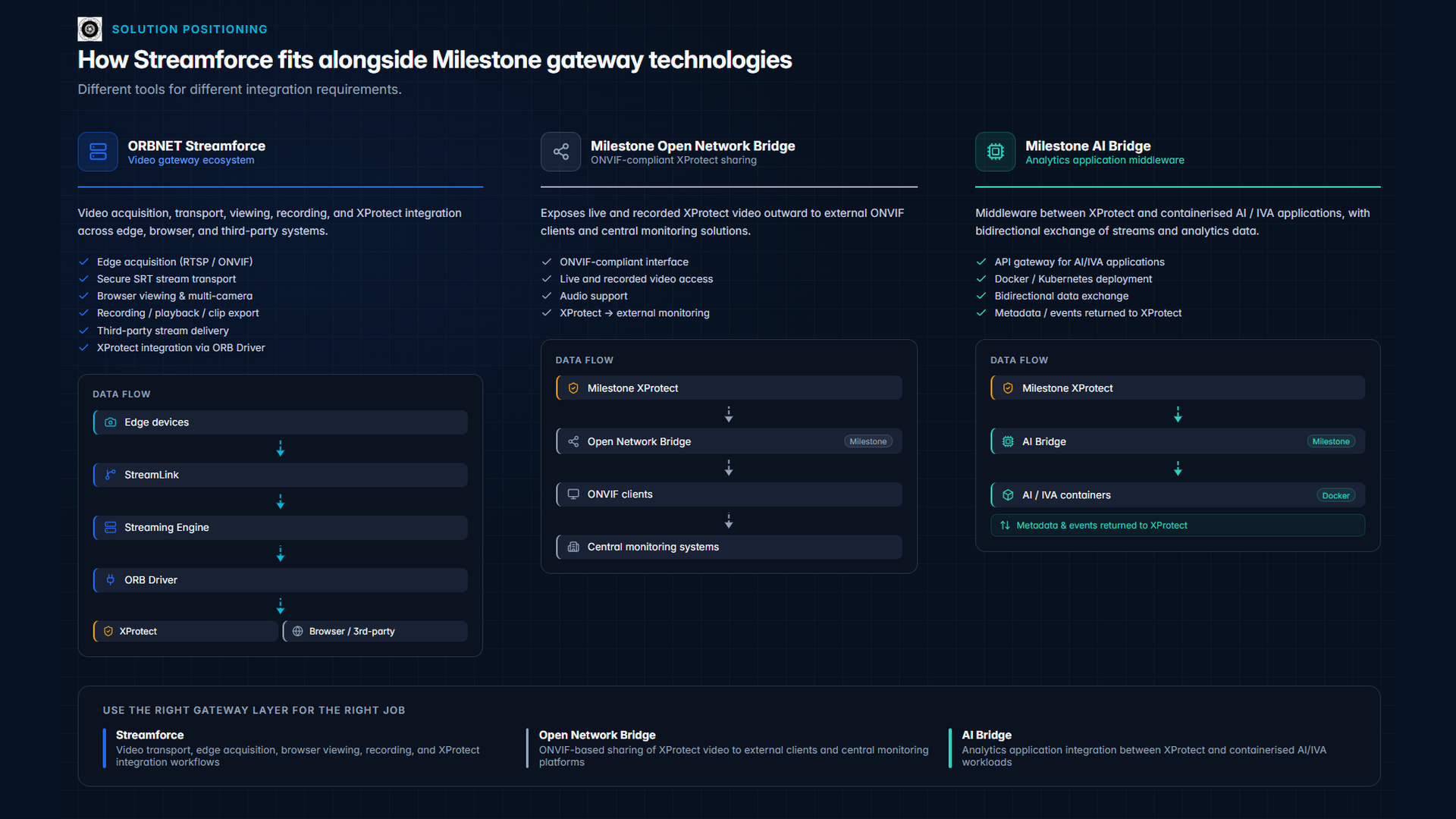Click the checkmark beside Secure SRT stream transport
1456x819 pixels.
pos(83,279)
